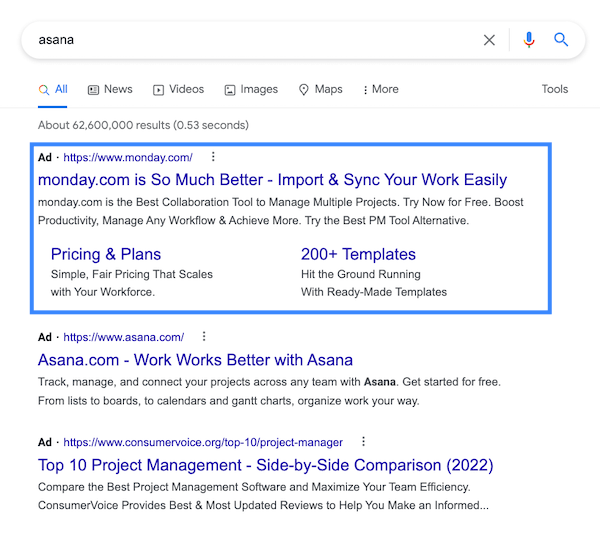Open Asana.com - Work Works Better with Asana
Image resolution: width=600 pixels, height=533 pixels.
pos(195,360)
